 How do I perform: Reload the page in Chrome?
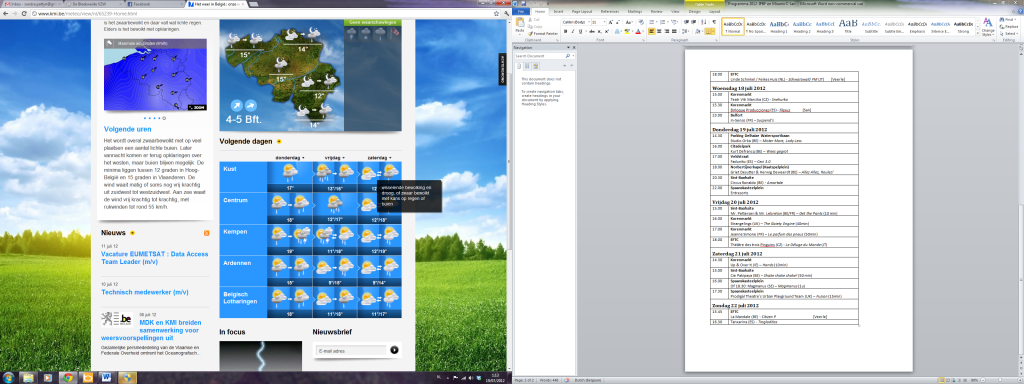[x=24, y=13]
